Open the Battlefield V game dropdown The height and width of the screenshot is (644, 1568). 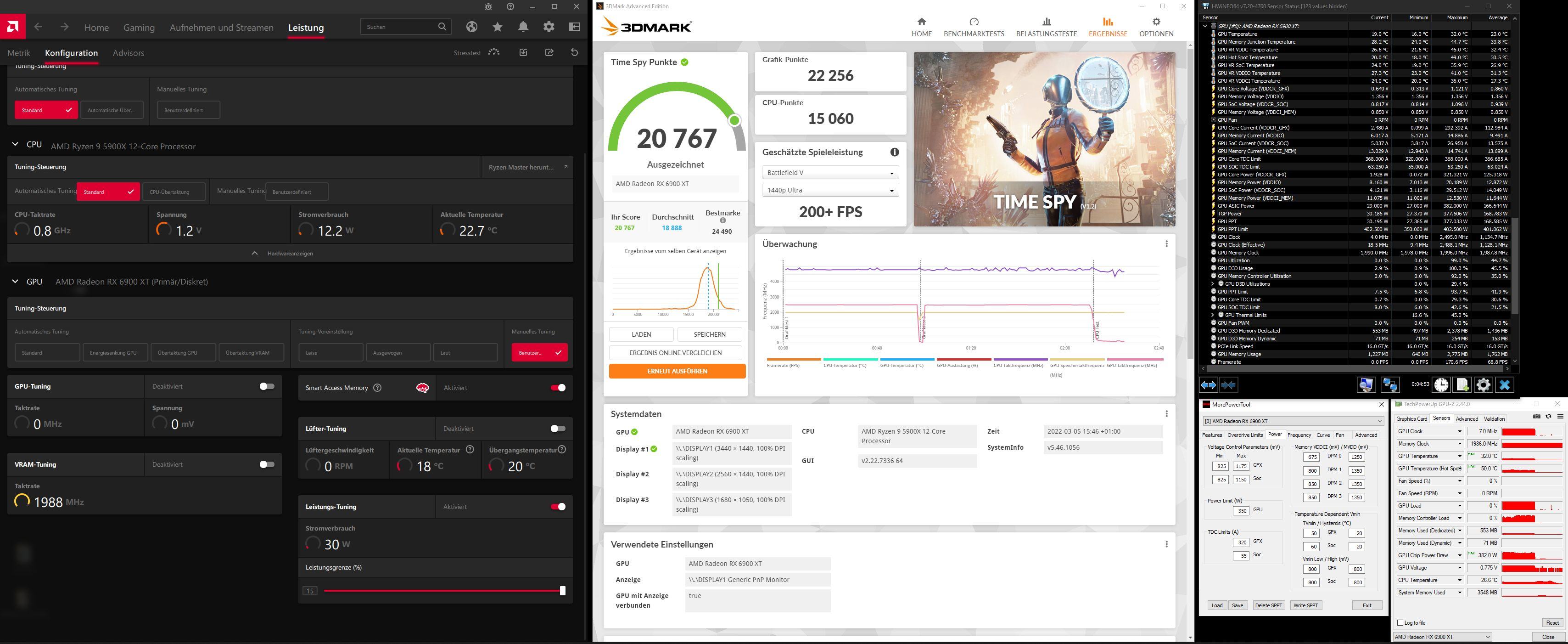click(830, 173)
